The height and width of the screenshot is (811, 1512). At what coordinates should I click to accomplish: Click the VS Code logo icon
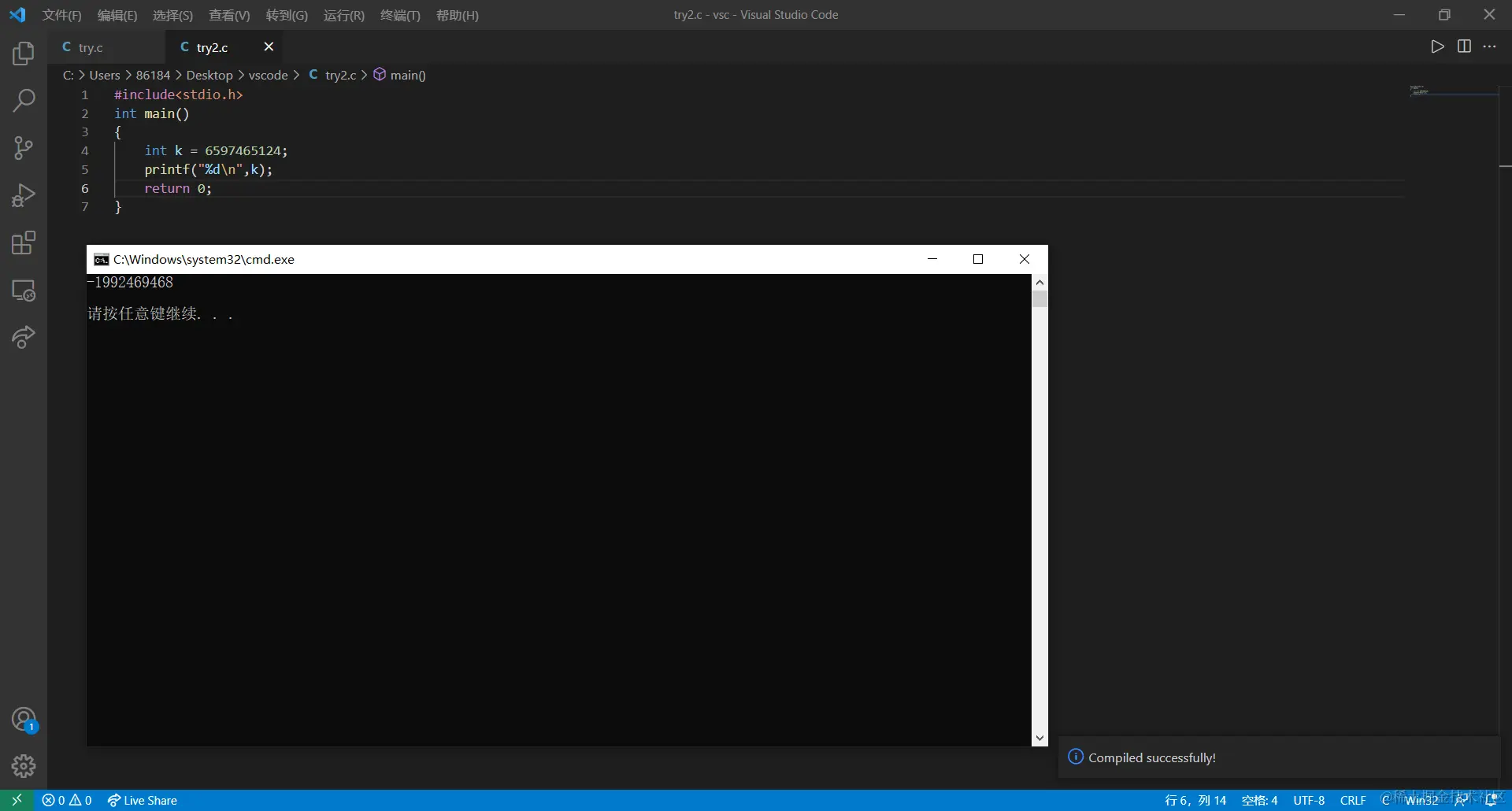(x=17, y=15)
